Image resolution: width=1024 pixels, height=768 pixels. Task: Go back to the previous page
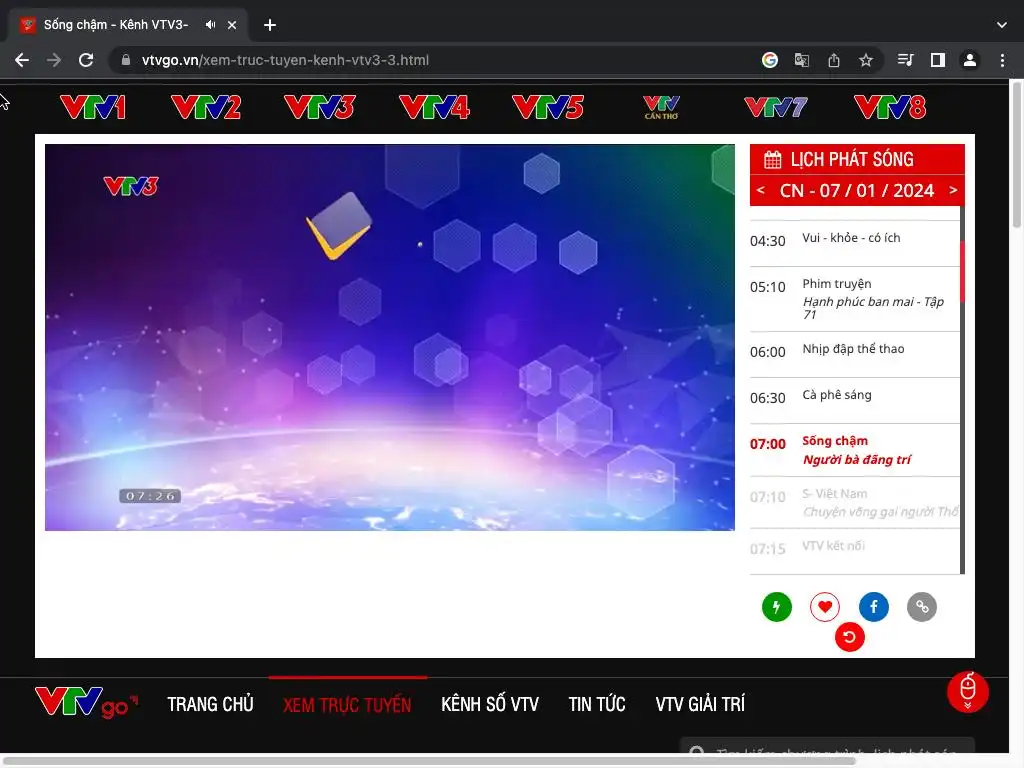click(22, 60)
